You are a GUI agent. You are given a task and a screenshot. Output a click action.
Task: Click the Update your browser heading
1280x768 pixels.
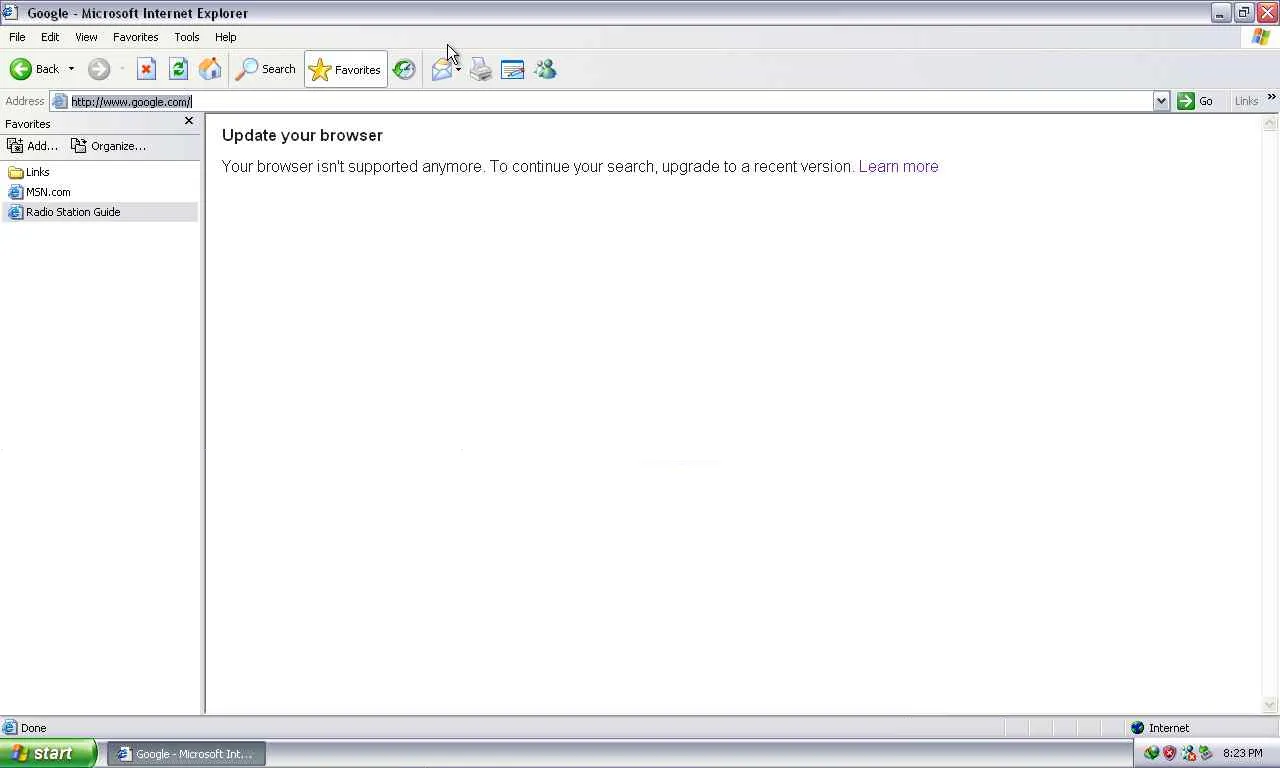pyautogui.click(x=302, y=135)
